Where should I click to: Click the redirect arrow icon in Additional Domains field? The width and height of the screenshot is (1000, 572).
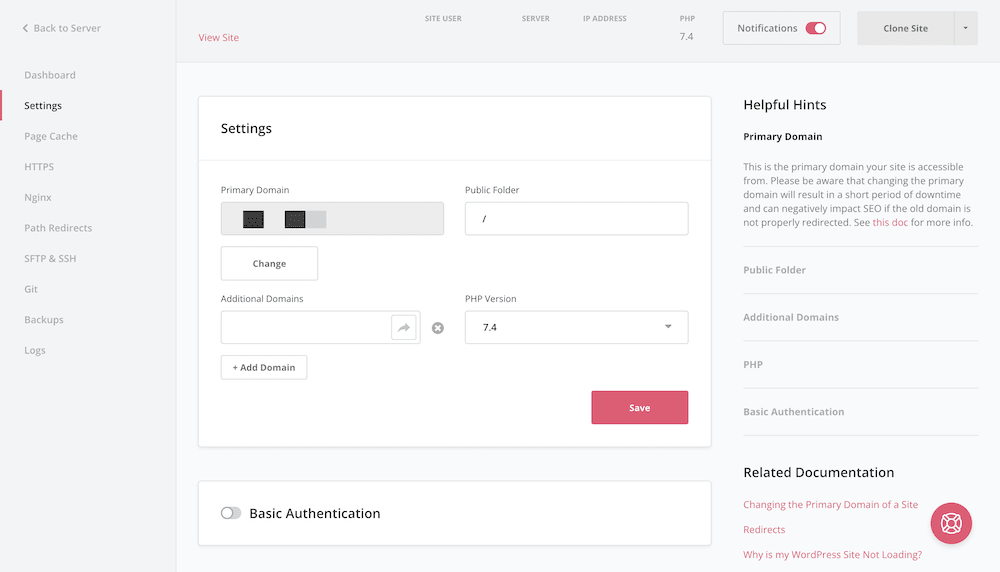click(x=404, y=328)
